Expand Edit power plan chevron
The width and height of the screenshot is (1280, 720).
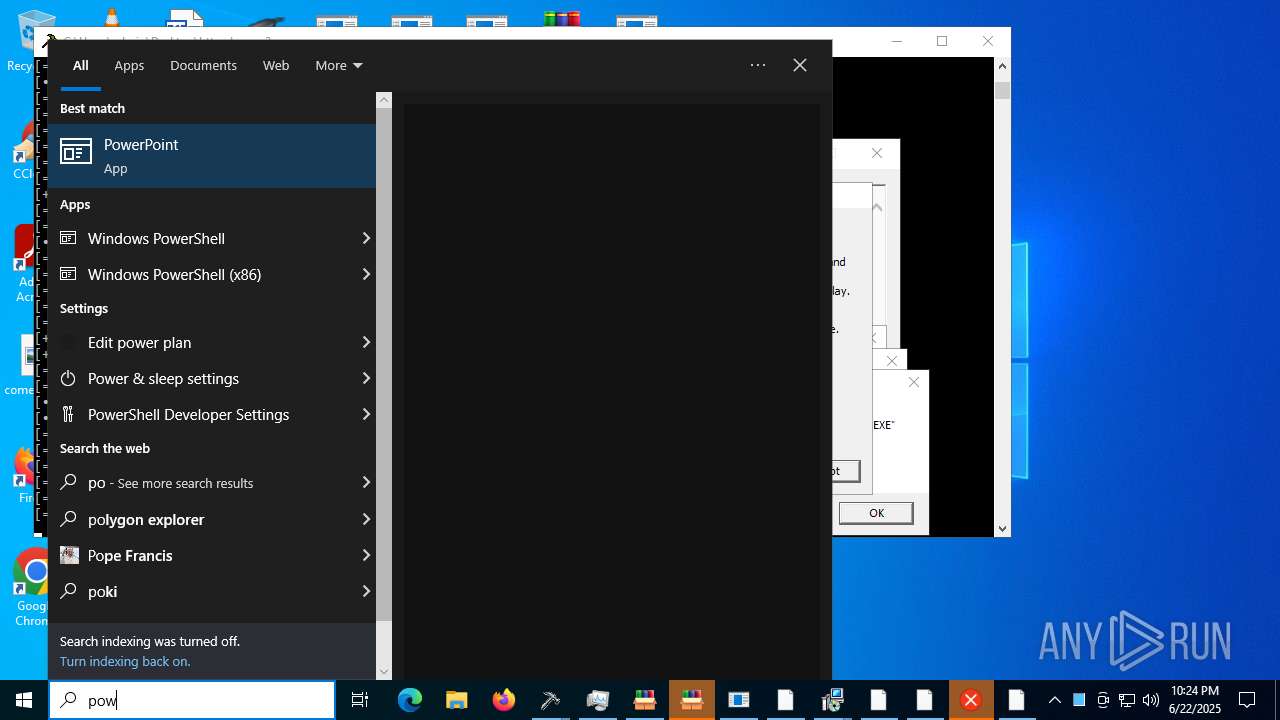[x=366, y=342]
